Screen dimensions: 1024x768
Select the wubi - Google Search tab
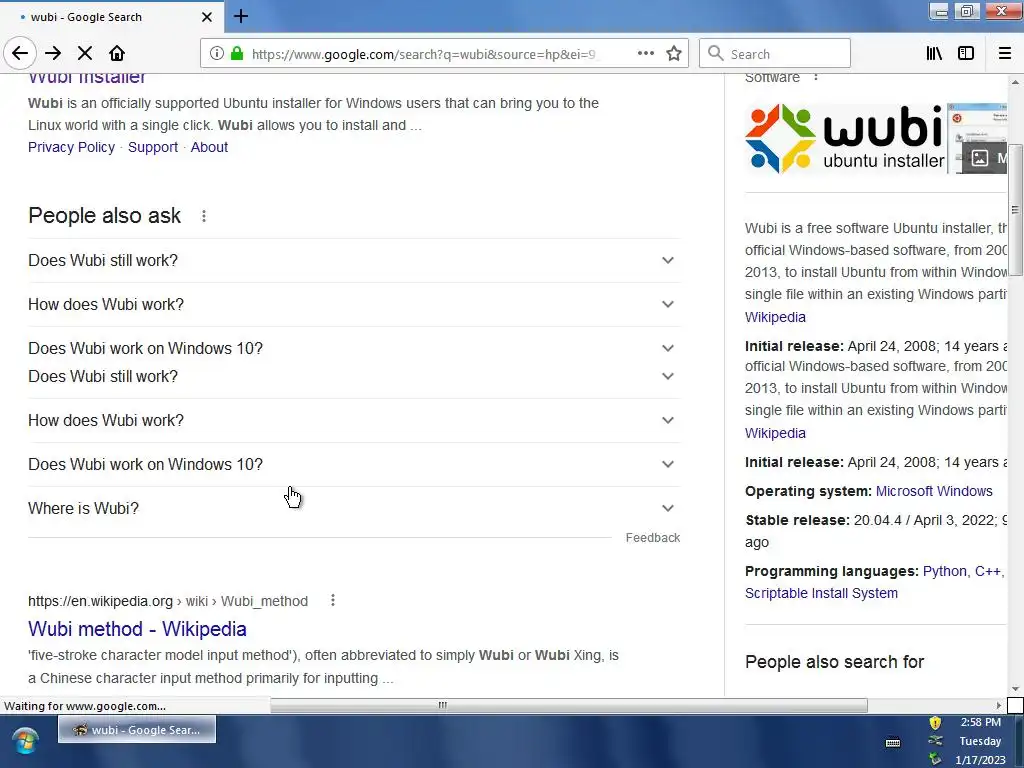coord(111,17)
